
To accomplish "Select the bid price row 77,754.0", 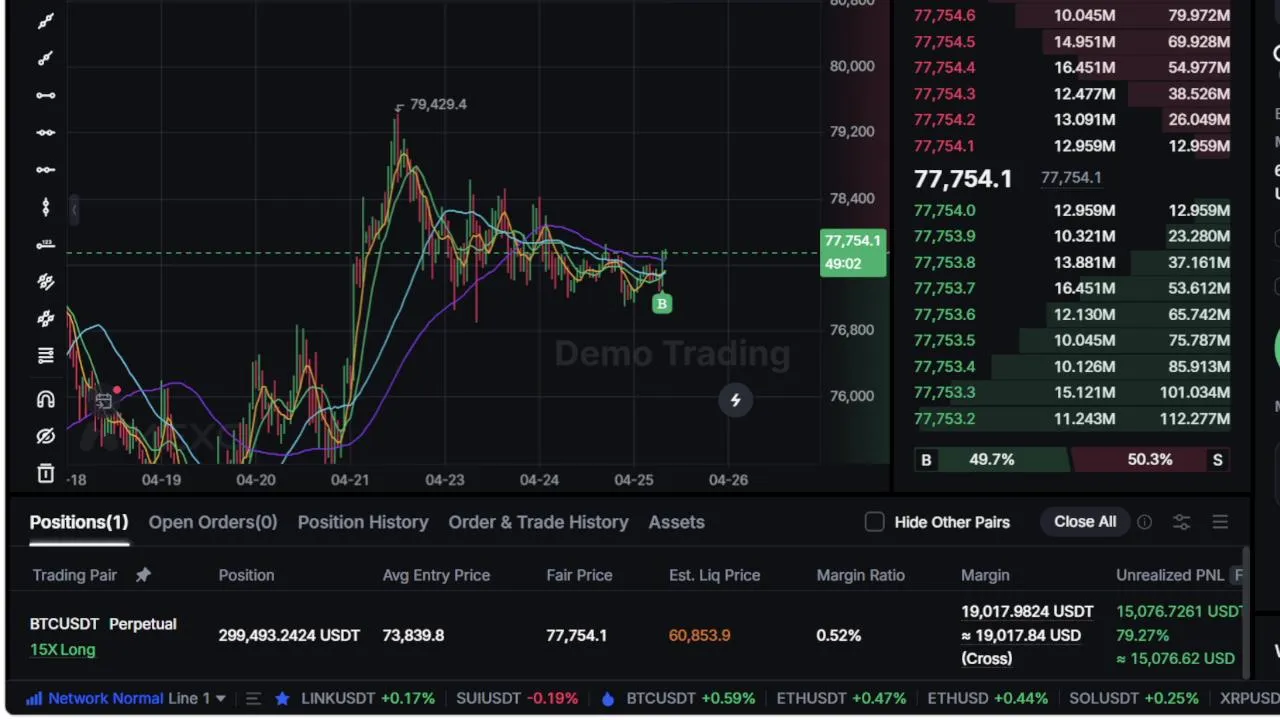I will click(x=1072, y=210).
